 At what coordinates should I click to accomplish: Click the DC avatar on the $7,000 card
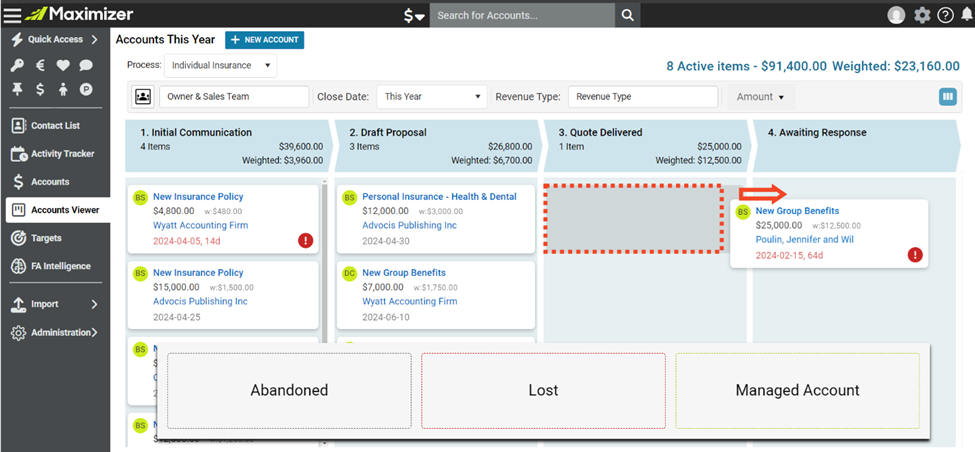(x=349, y=273)
